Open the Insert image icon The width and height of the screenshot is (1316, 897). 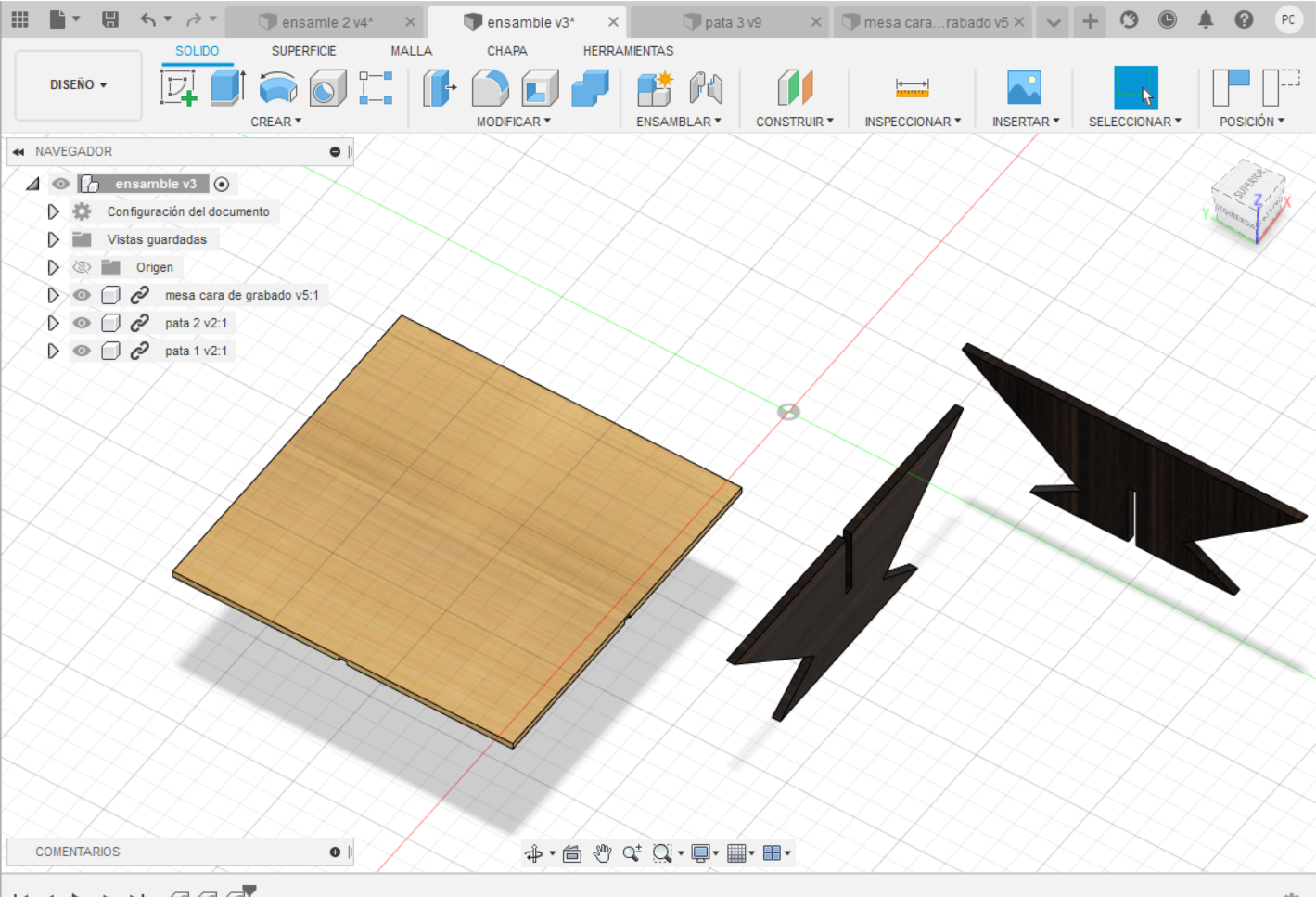pos(1024,89)
